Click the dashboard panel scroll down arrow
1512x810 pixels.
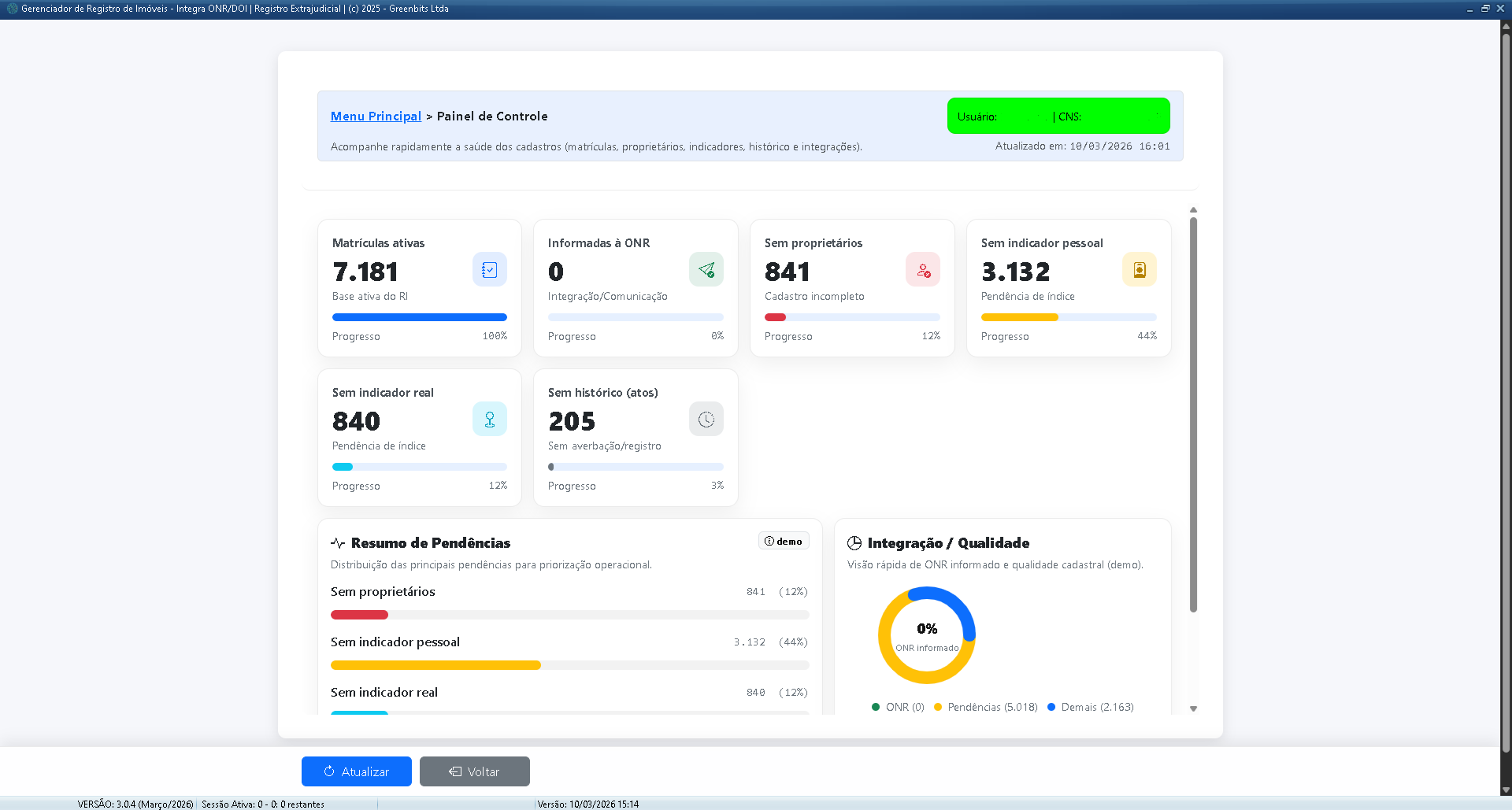tap(1193, 708)
